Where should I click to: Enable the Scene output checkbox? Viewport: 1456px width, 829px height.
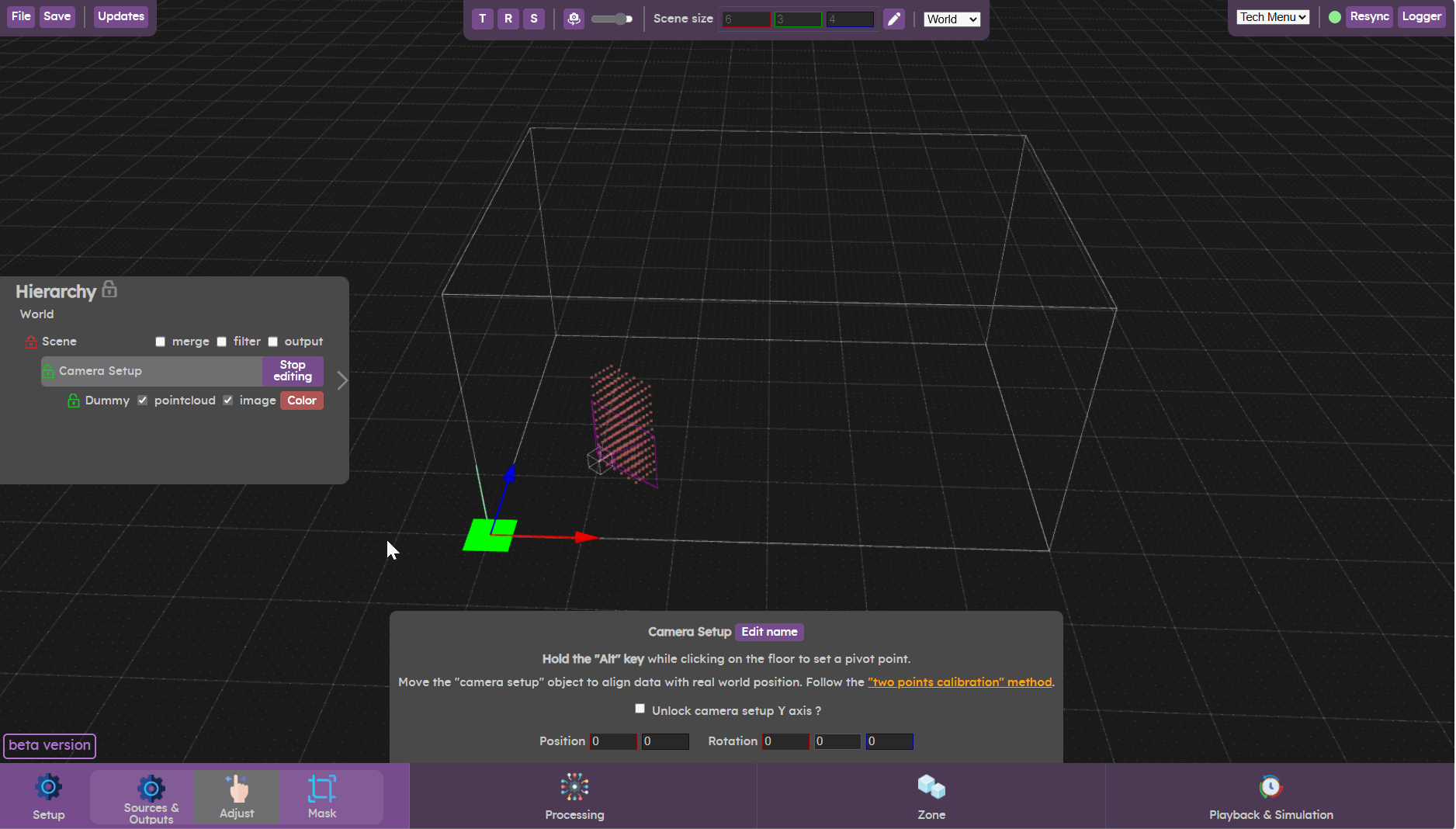(273, 342)
